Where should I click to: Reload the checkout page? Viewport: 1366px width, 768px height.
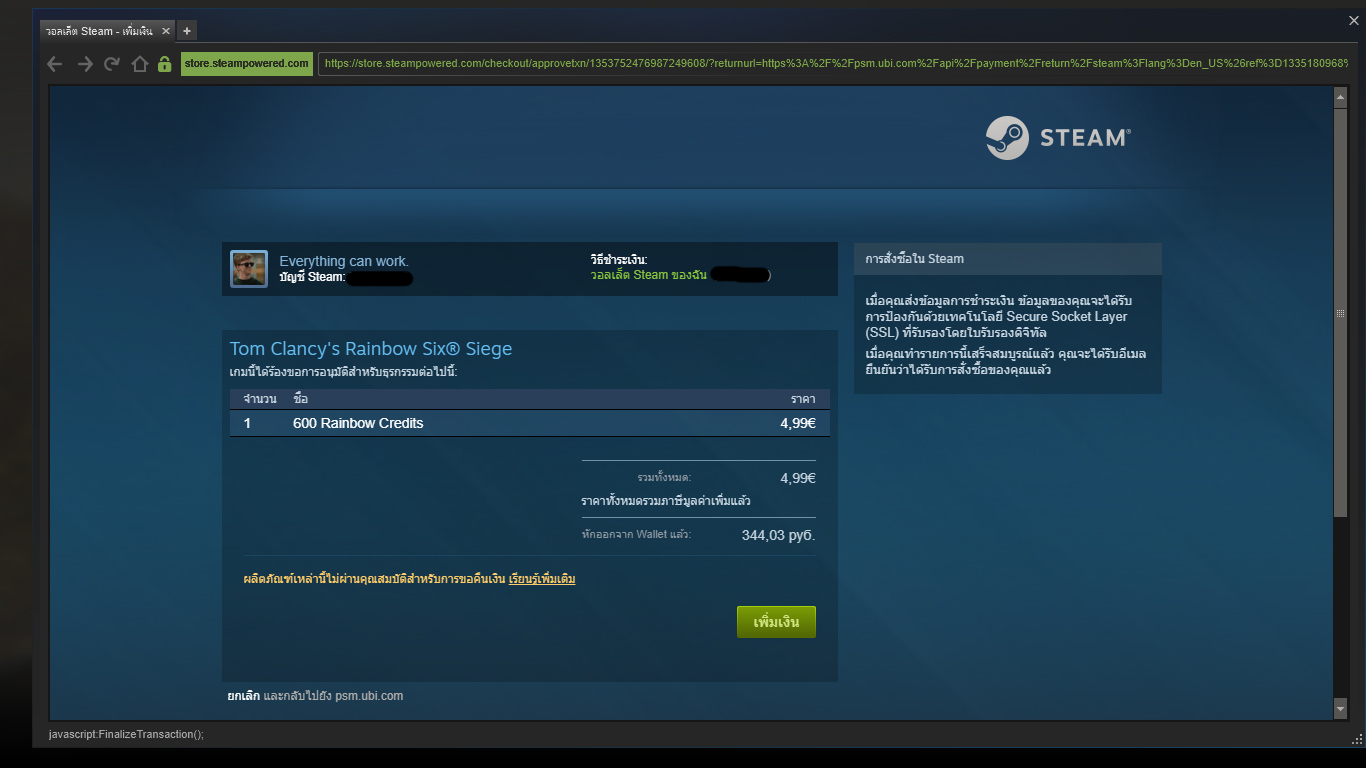[112, 64]
